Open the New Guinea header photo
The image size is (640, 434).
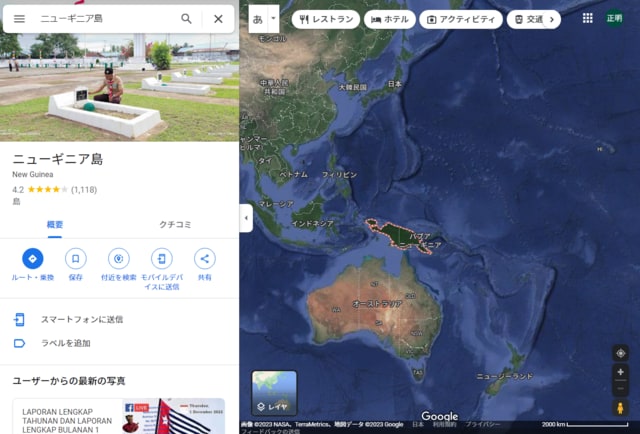[x=119, y=87]
